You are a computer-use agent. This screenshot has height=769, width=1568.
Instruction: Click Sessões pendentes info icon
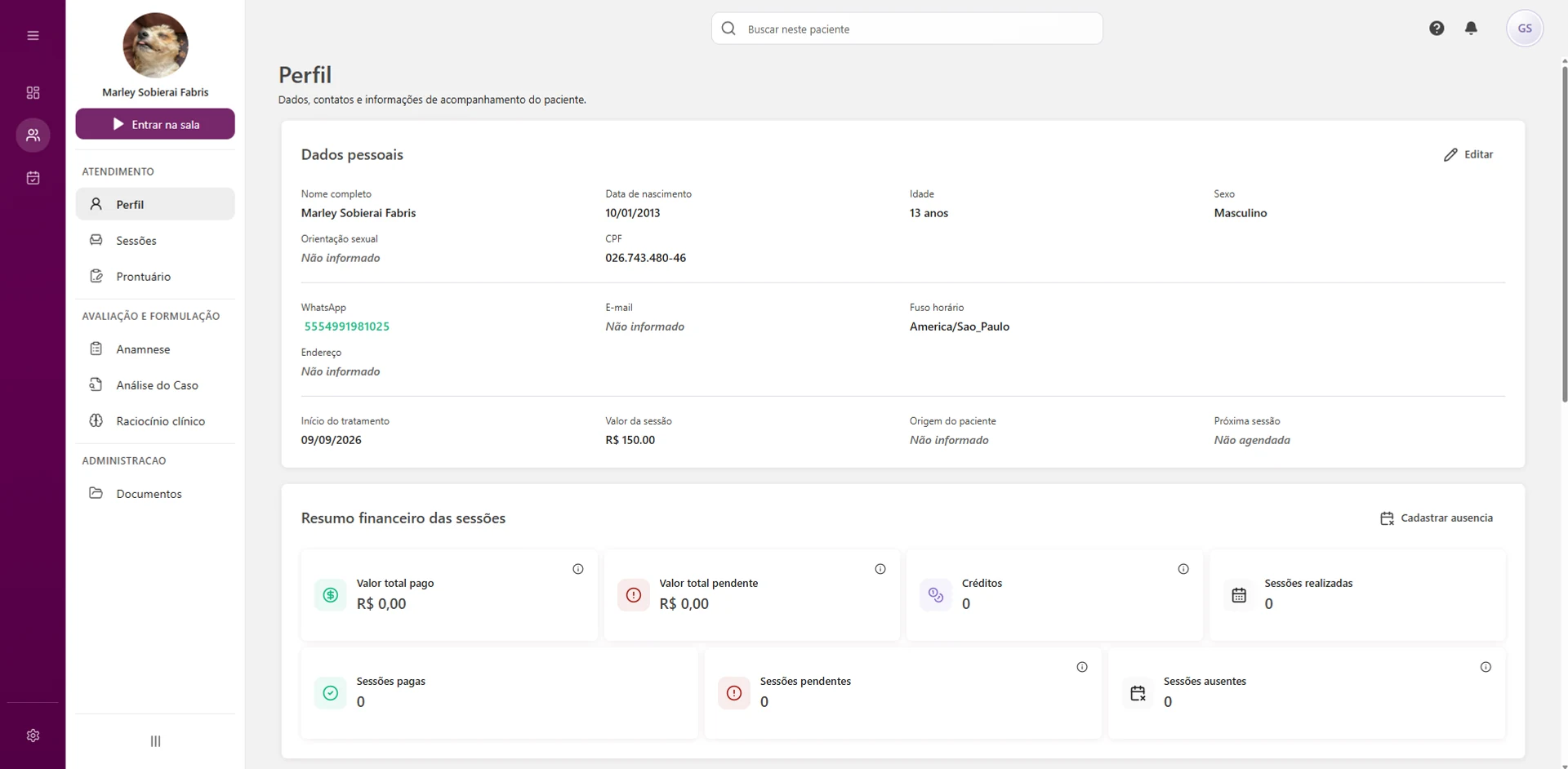pyautogui.click(x=1082, y=667)
